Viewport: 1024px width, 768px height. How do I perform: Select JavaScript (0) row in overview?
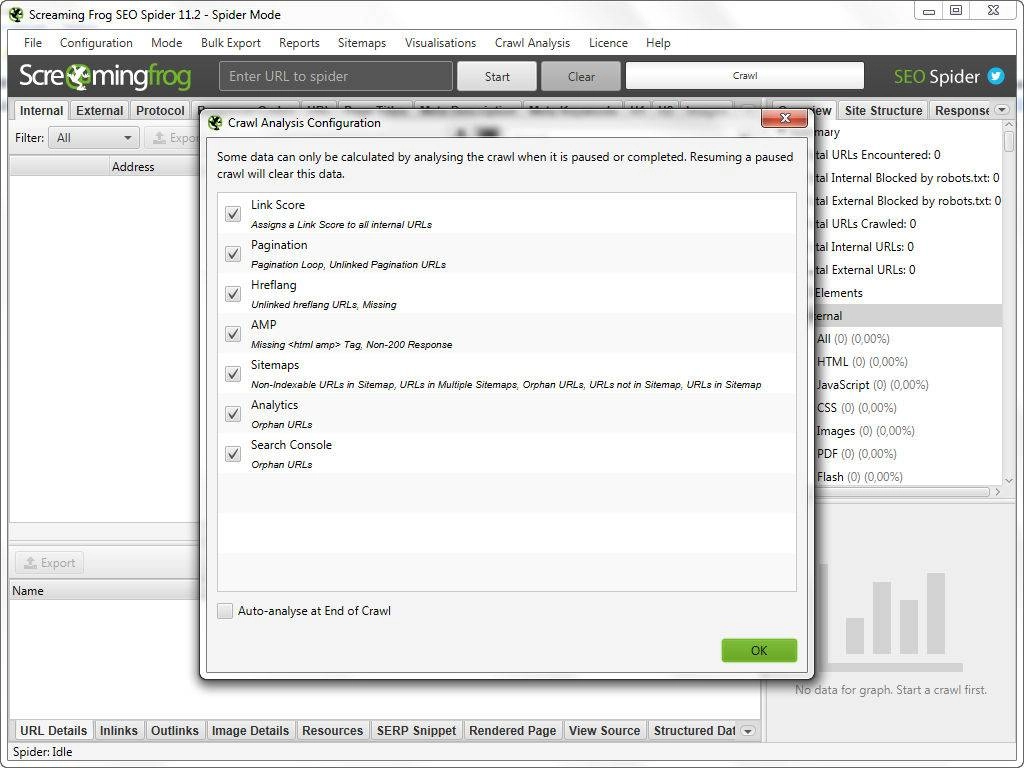pyautogui.click(x=908, y=385)
